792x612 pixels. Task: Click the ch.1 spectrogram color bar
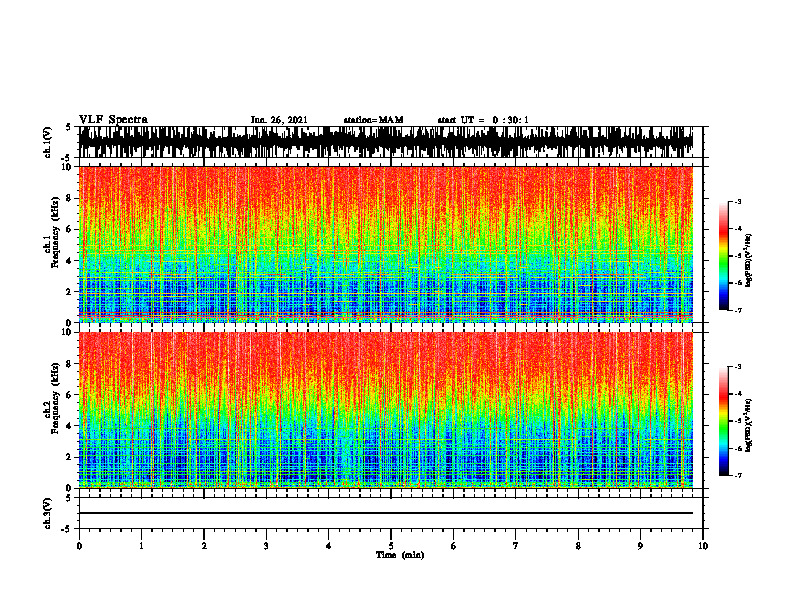pos(723,256)
